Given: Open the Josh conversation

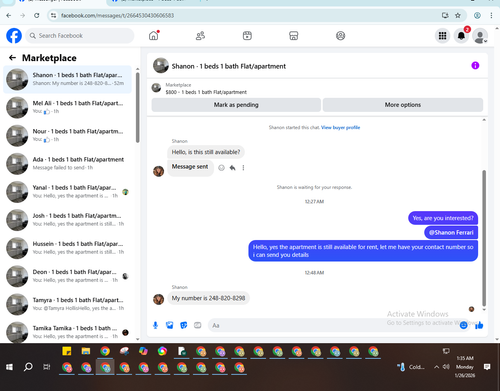Looking at the screenshot, I should tap(67, 220).
